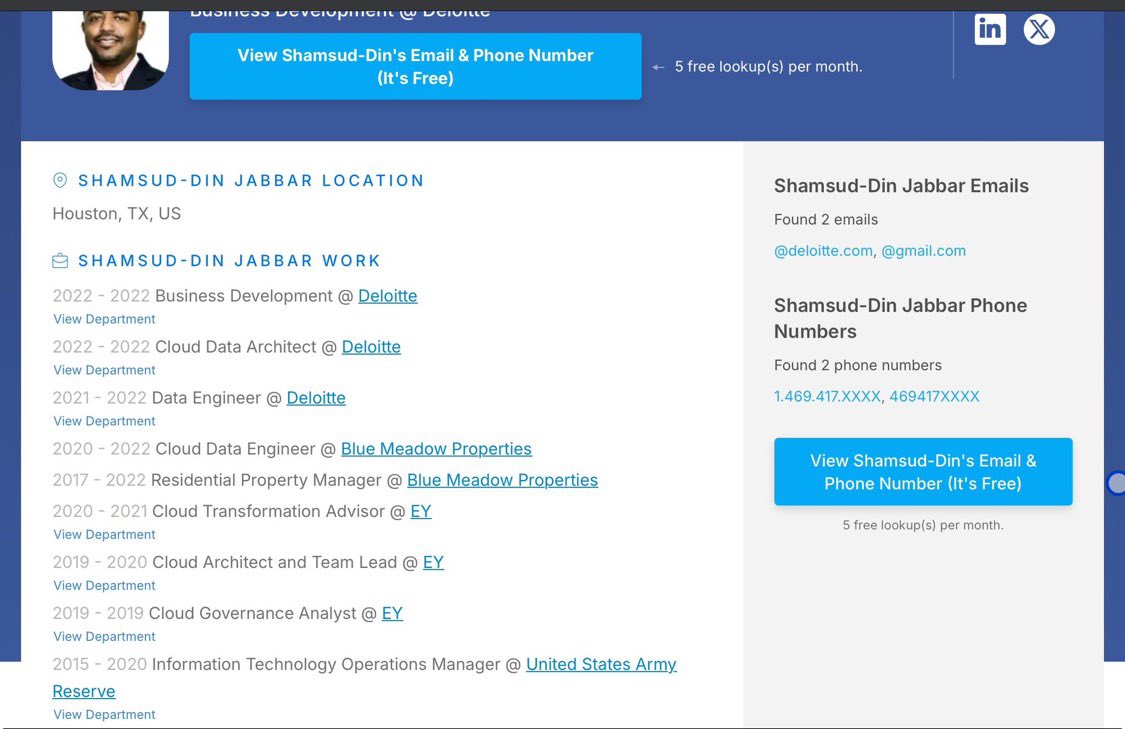1125x729 pixels.
Task: Open the LinkedIn profile icon
Action: 990,29
